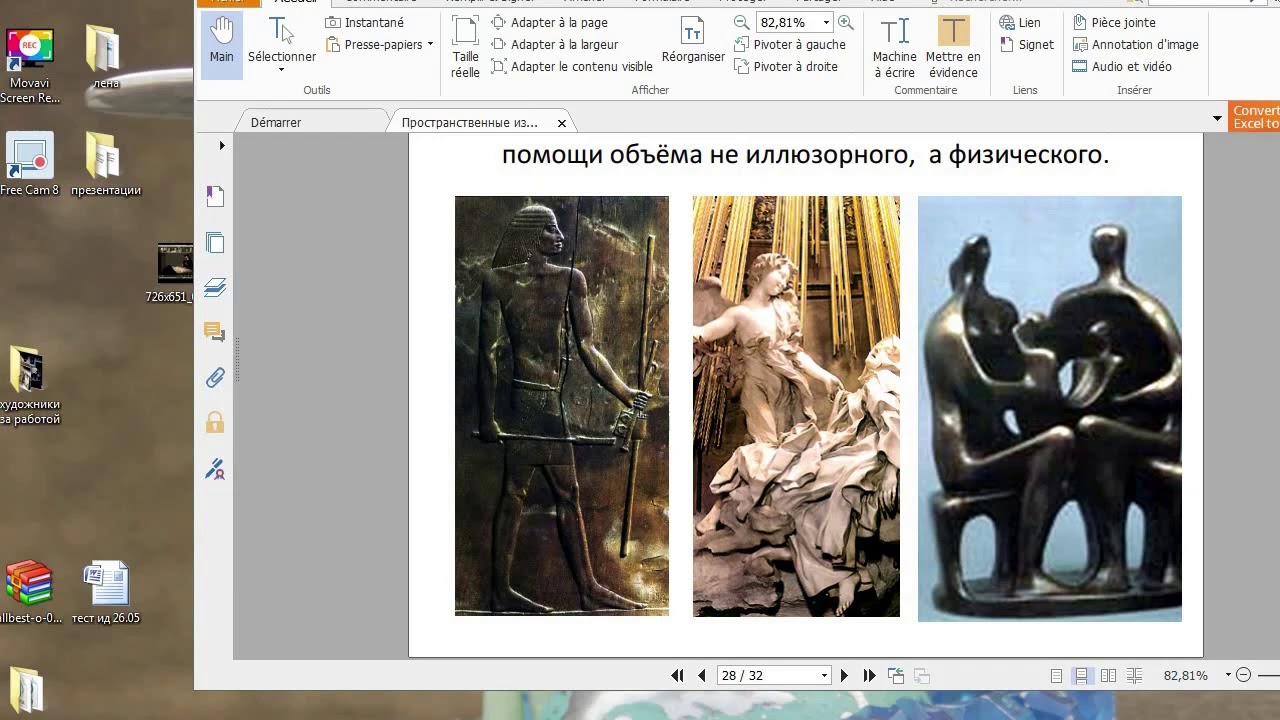Expand the left navigation panel arrow
Image resolution: width=1280 pixels, height=720 pixels.
222,145
